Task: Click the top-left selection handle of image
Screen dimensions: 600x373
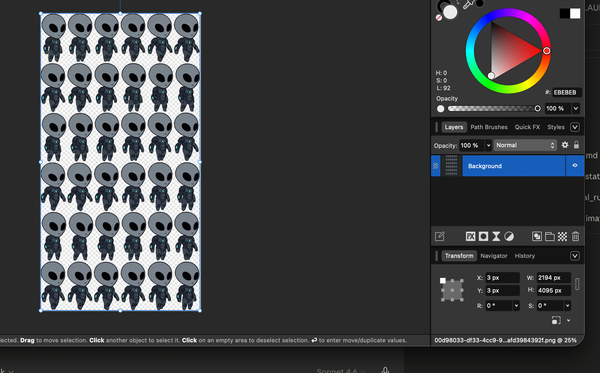Action: (41, 13)
